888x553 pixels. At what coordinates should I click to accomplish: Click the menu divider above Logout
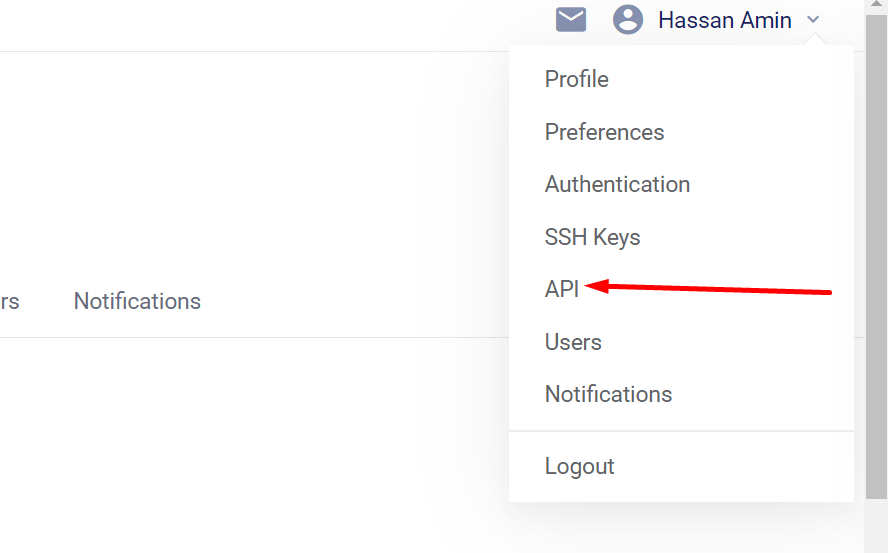[x=681, y=431]
